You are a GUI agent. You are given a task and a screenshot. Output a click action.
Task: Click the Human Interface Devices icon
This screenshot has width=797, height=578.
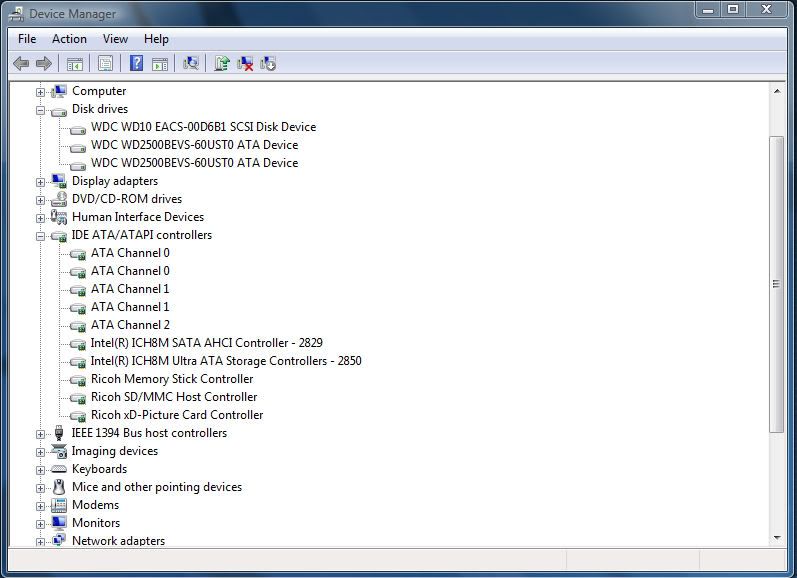59,217
